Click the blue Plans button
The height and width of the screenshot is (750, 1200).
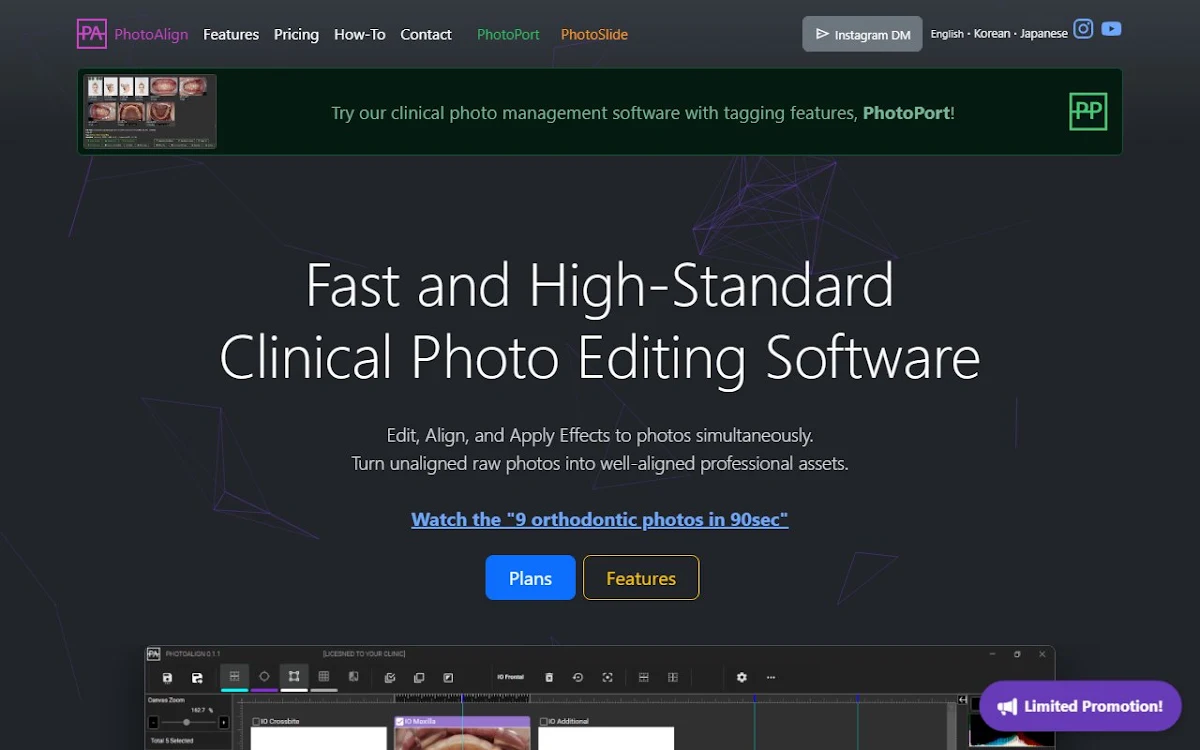530,578
